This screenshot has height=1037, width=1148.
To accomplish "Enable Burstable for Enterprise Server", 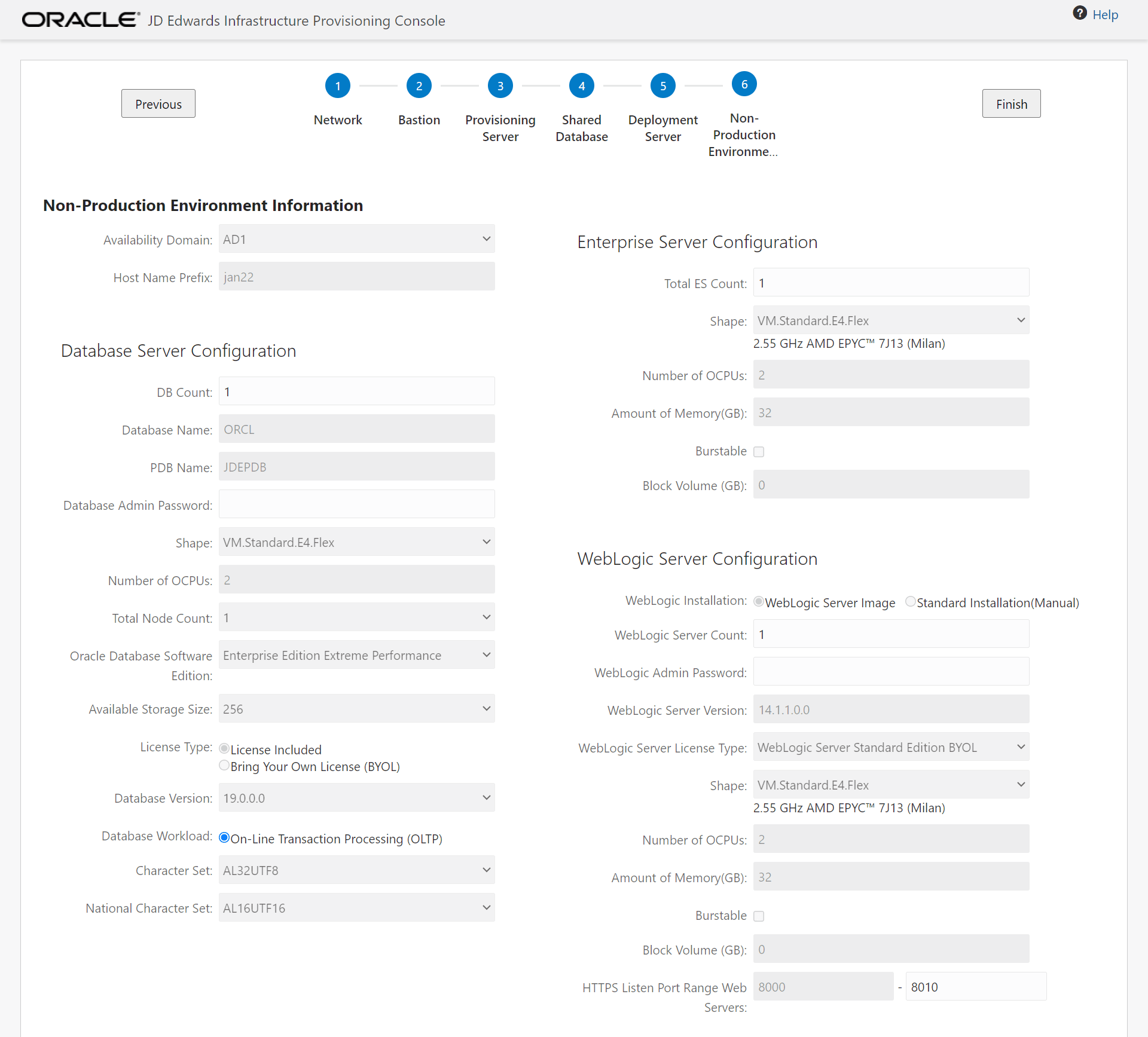I will click(759, 452).
